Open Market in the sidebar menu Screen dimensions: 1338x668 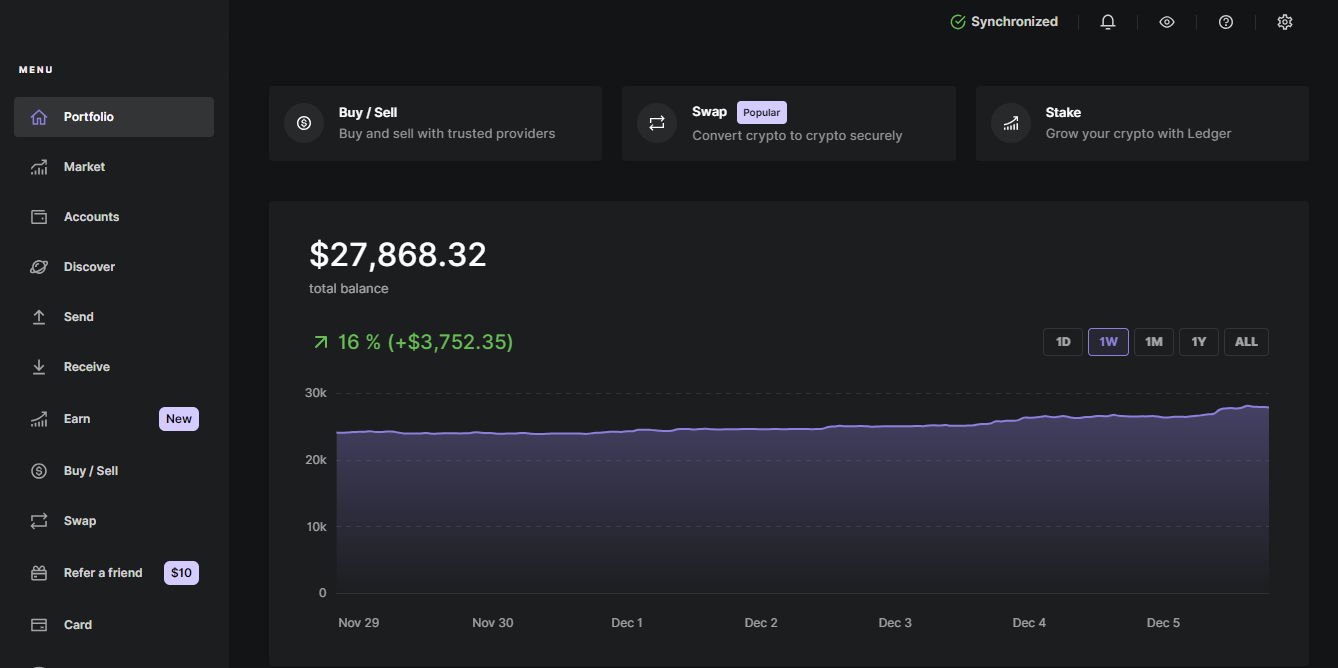tap(84, 167)
